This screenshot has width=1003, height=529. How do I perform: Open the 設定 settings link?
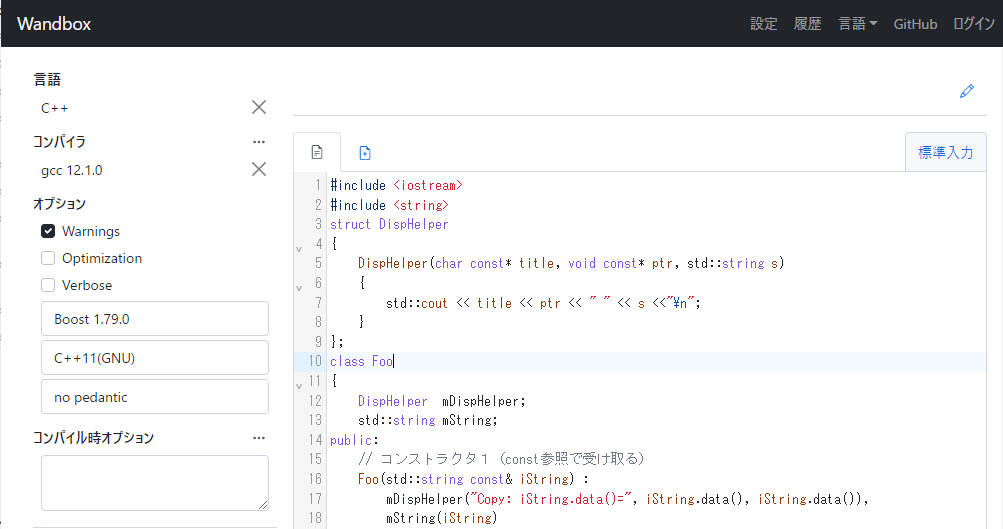[763, 24]
